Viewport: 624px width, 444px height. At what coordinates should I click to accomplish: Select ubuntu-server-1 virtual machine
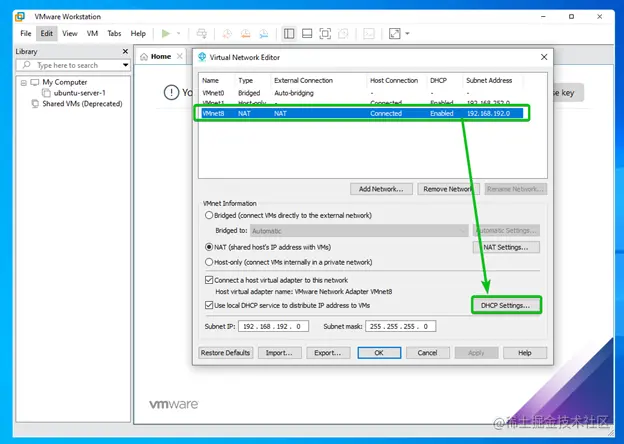point(80,93)
